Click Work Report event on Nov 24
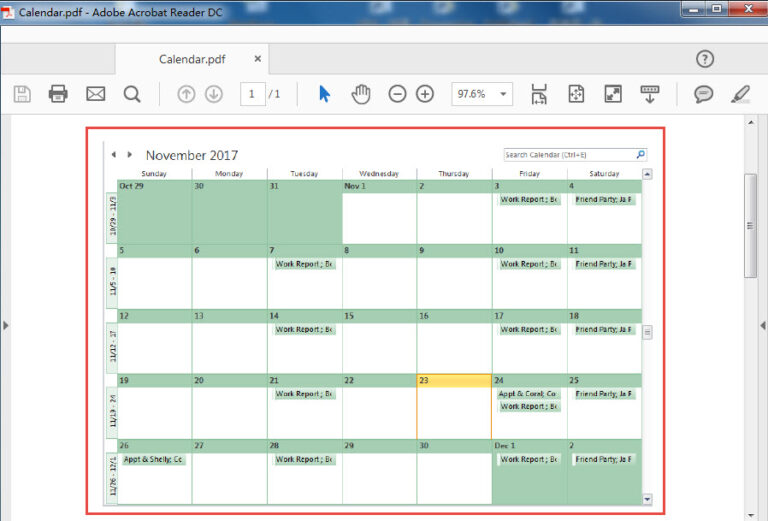Image resolution: width=768 pixels, height=521 pixels. pos(529,406)
